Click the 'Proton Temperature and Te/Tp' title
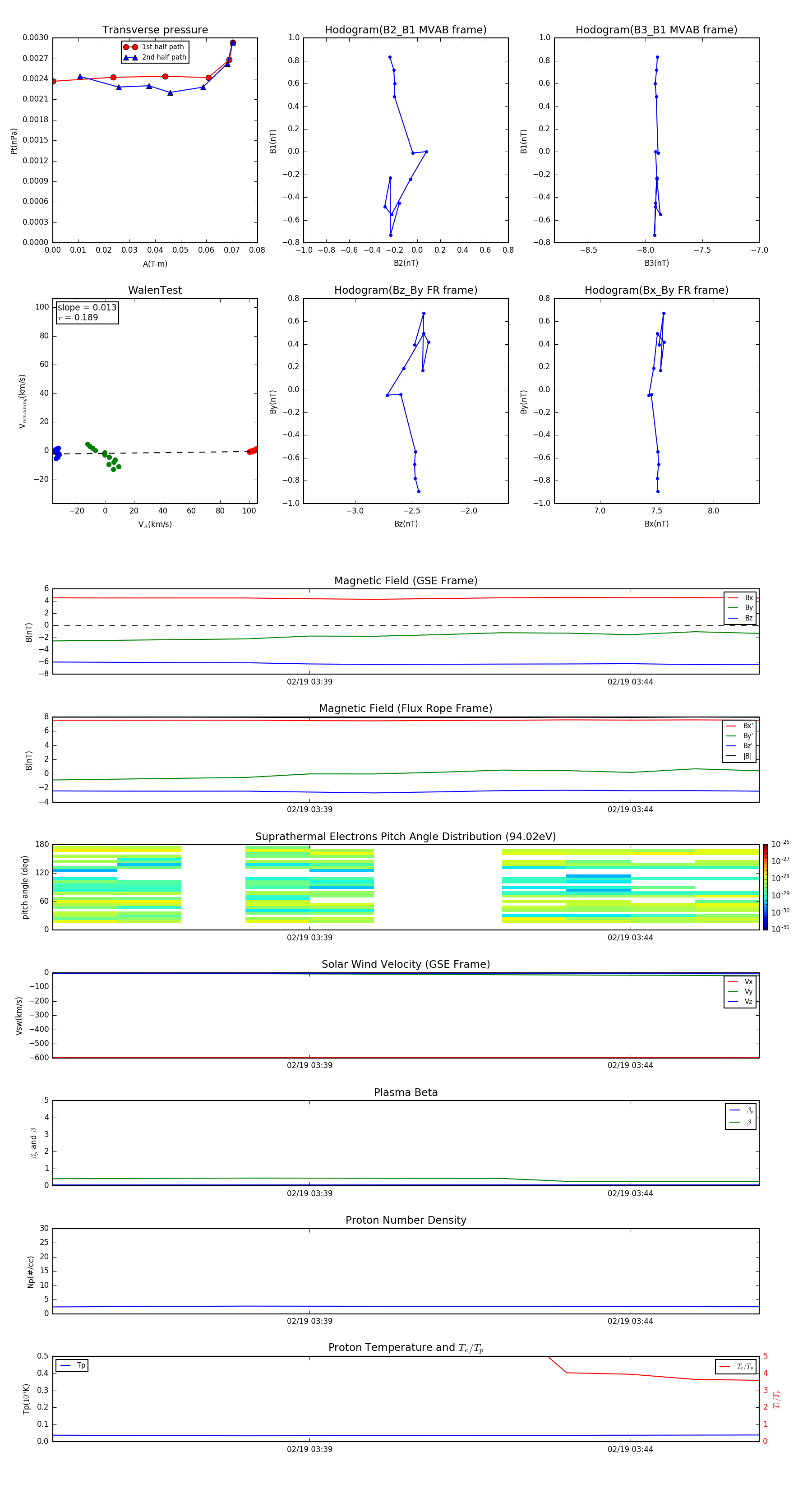Screen dimensions: 812x1489 point(406,1348)
